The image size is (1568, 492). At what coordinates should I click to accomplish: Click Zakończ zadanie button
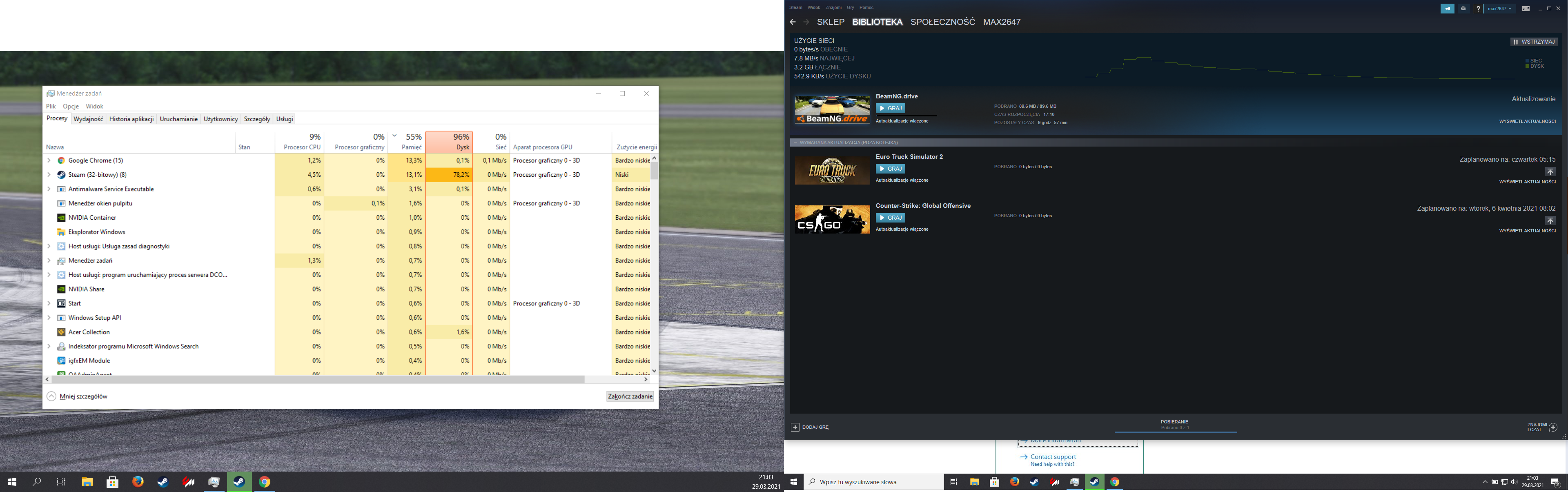pos(630,396)
